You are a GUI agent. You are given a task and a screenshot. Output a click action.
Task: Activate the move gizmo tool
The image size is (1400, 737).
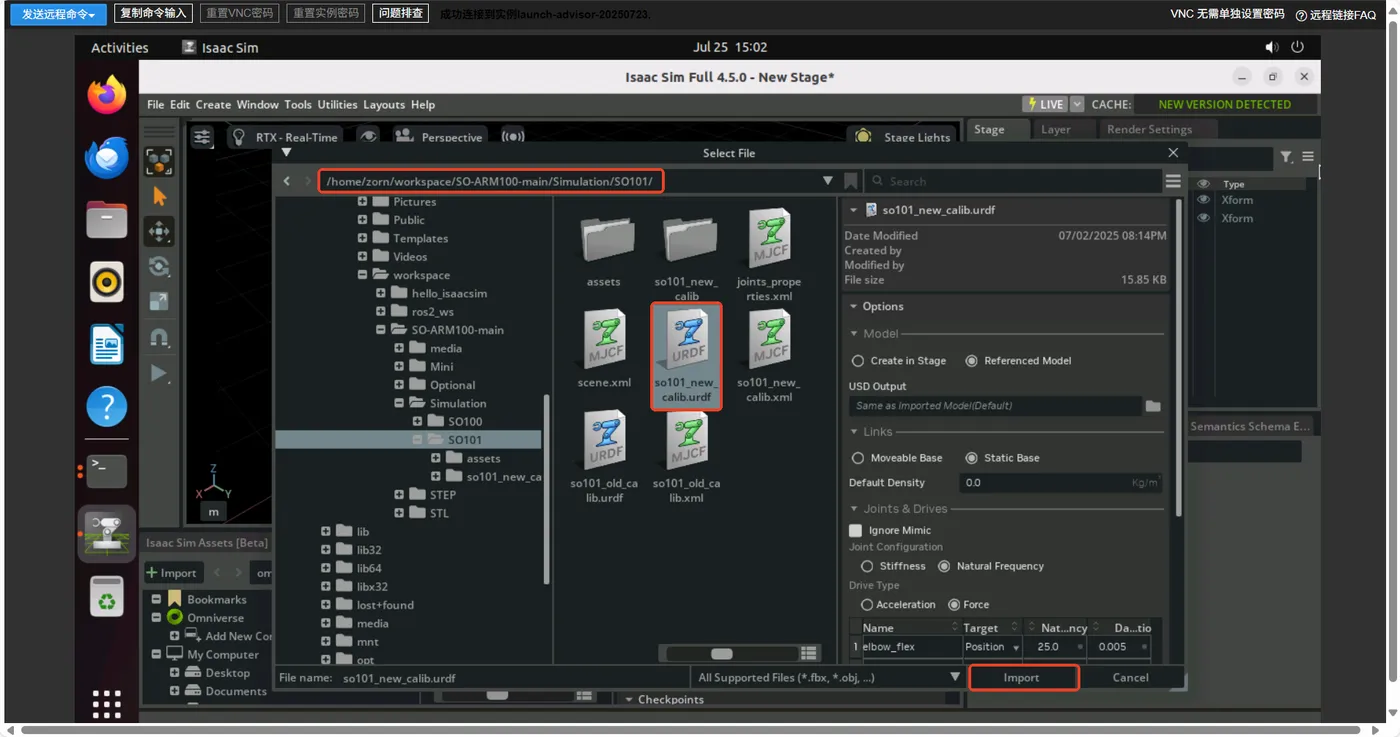(159, 231)
